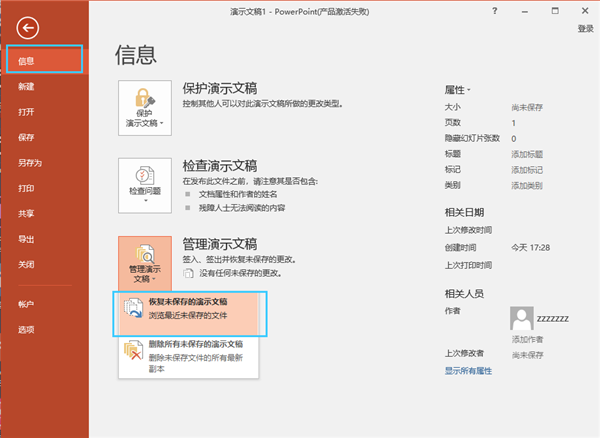Click the Protect Presentation lock icon

click(x=145, y=98)
